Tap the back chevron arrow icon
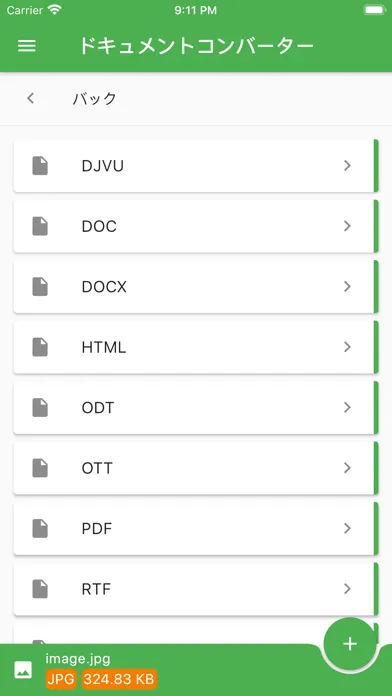392x696 pixels. (x=30, y=98)
